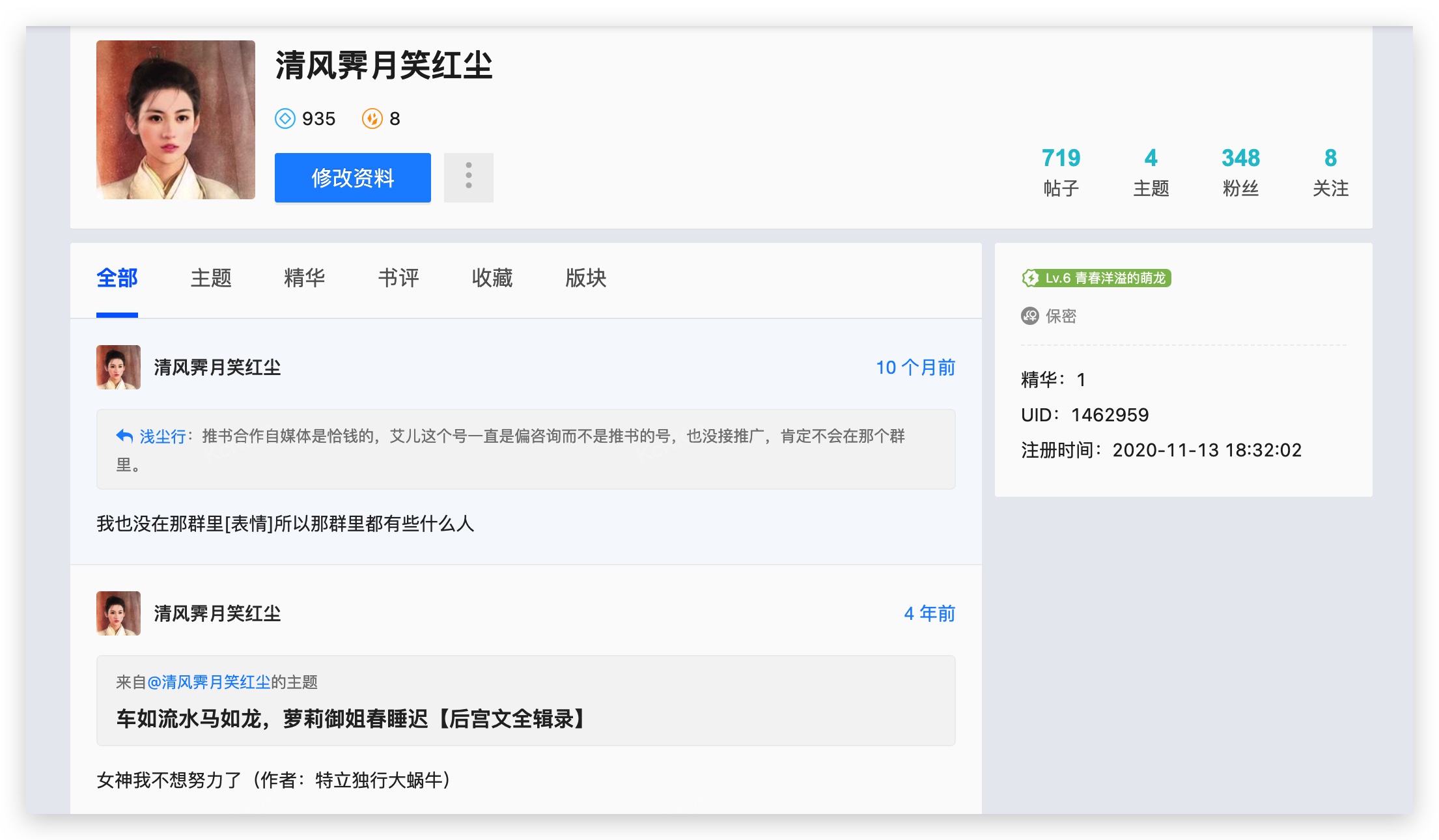Open thread 车如流水马如龙，萝莉御姐春睡迟【后宫文全辑录】
1439x840 pixels.
pos(350,719)
